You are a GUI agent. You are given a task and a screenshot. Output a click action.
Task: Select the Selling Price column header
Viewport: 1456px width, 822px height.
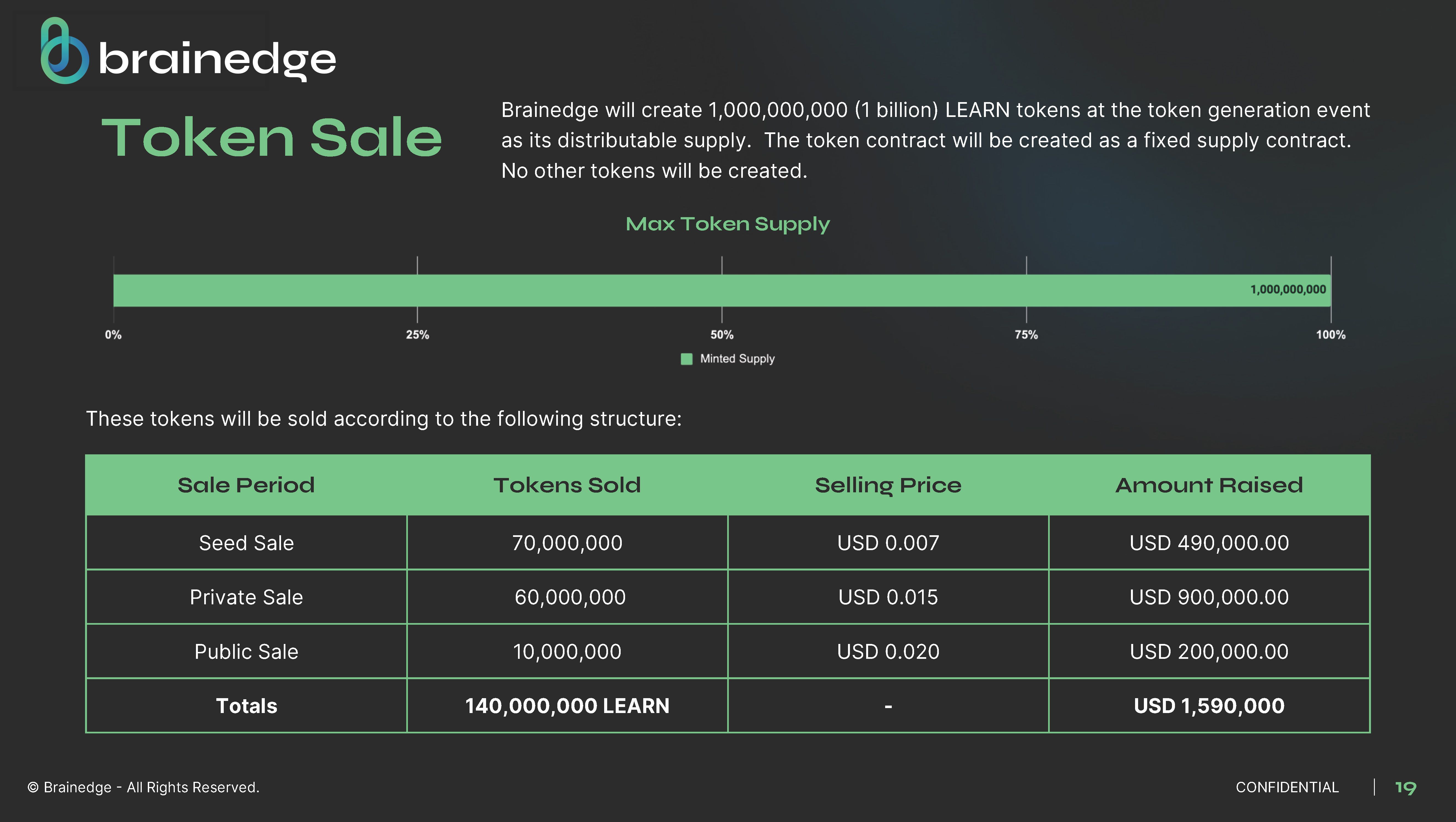tap(888, 485)
